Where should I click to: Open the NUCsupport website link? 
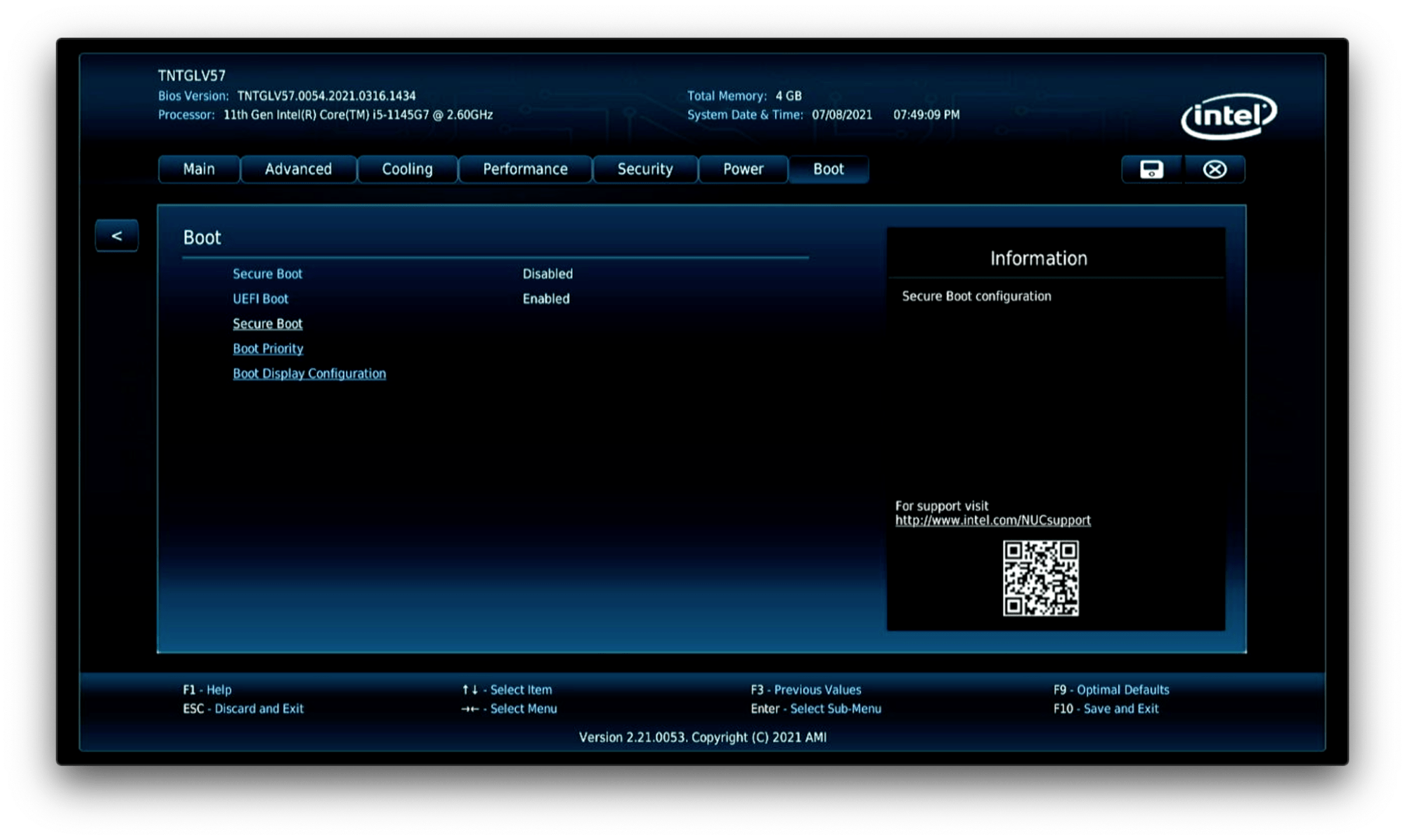(992, 521)
